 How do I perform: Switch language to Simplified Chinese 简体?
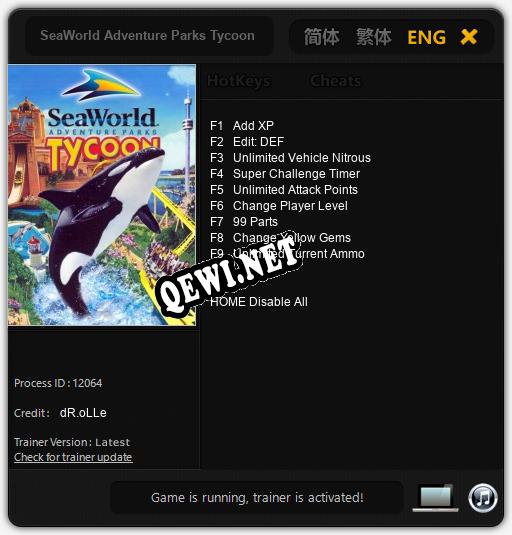click(322, 37)
